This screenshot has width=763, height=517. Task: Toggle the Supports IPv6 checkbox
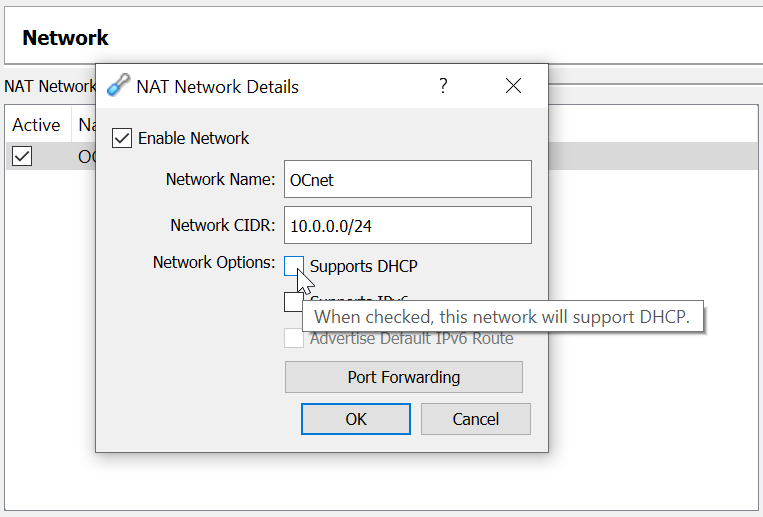(292, 301)
